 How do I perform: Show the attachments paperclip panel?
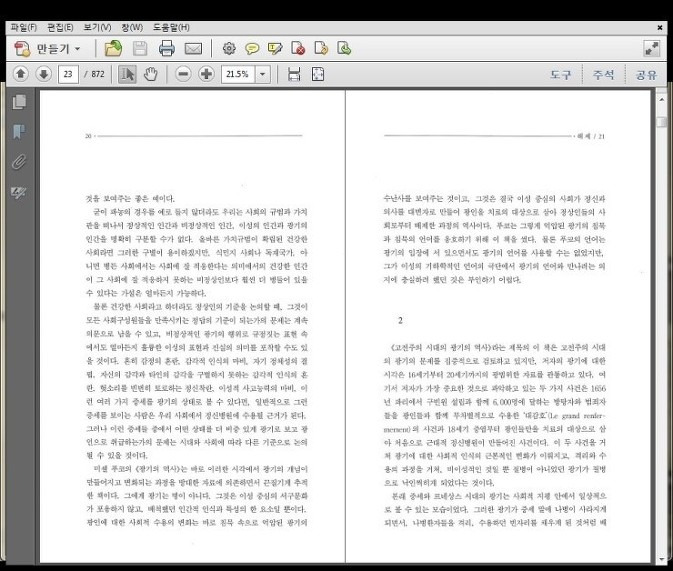19,162
